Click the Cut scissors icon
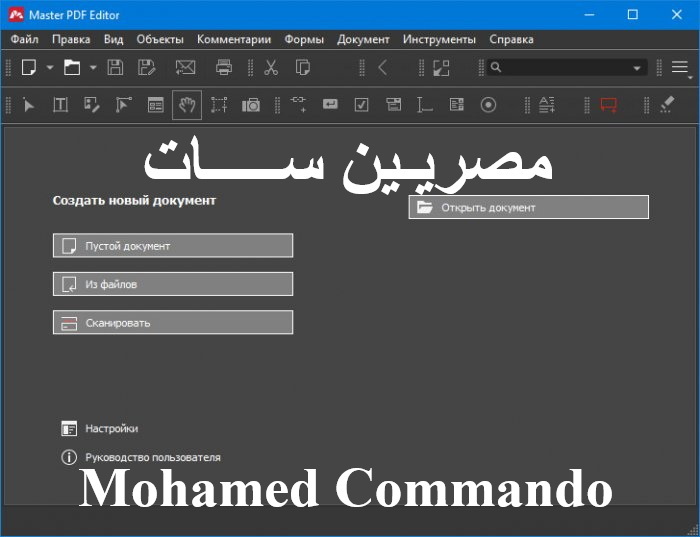 (x=271, y=68)
